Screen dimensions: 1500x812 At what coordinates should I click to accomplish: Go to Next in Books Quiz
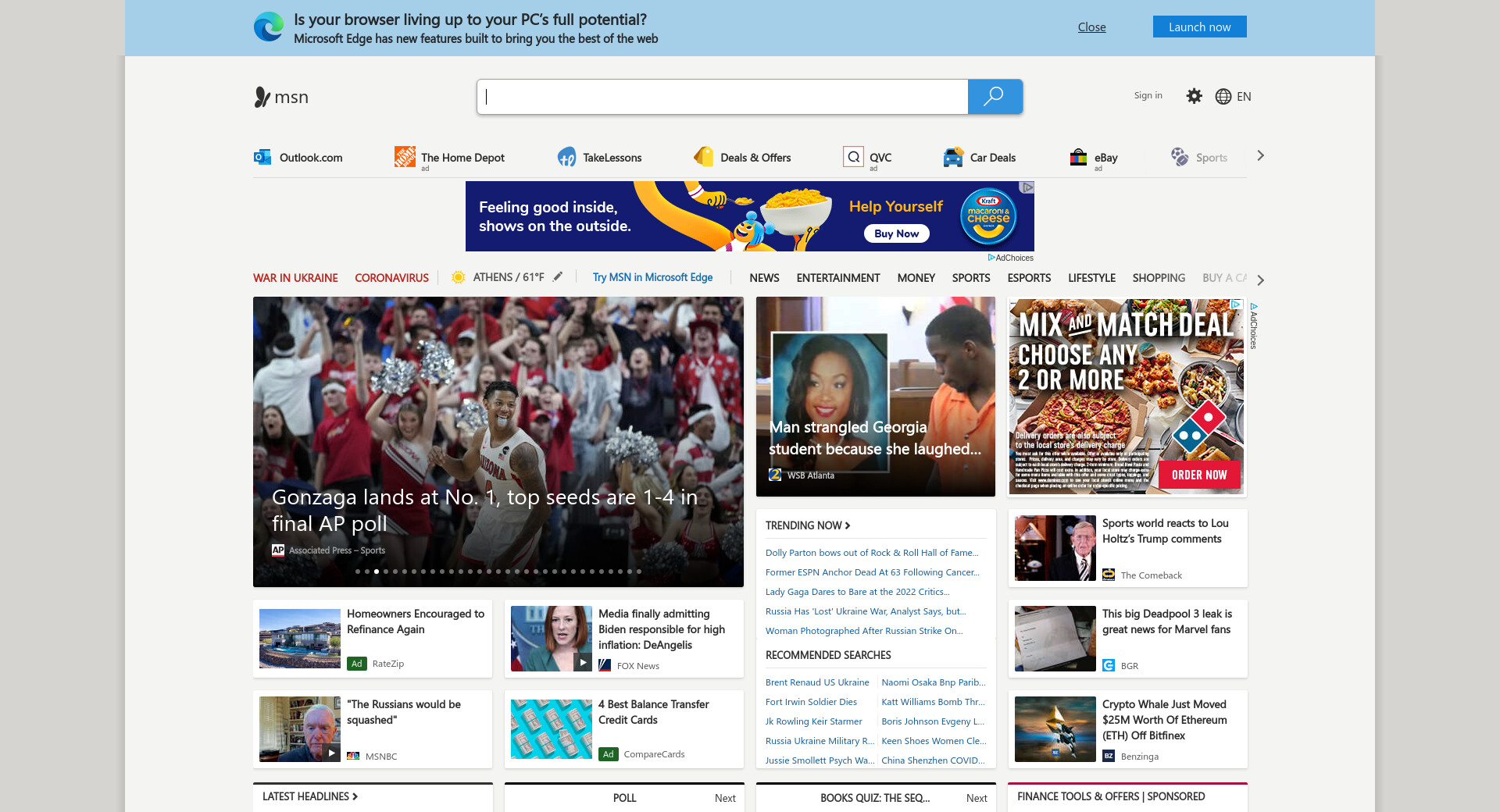click(977, 798)
